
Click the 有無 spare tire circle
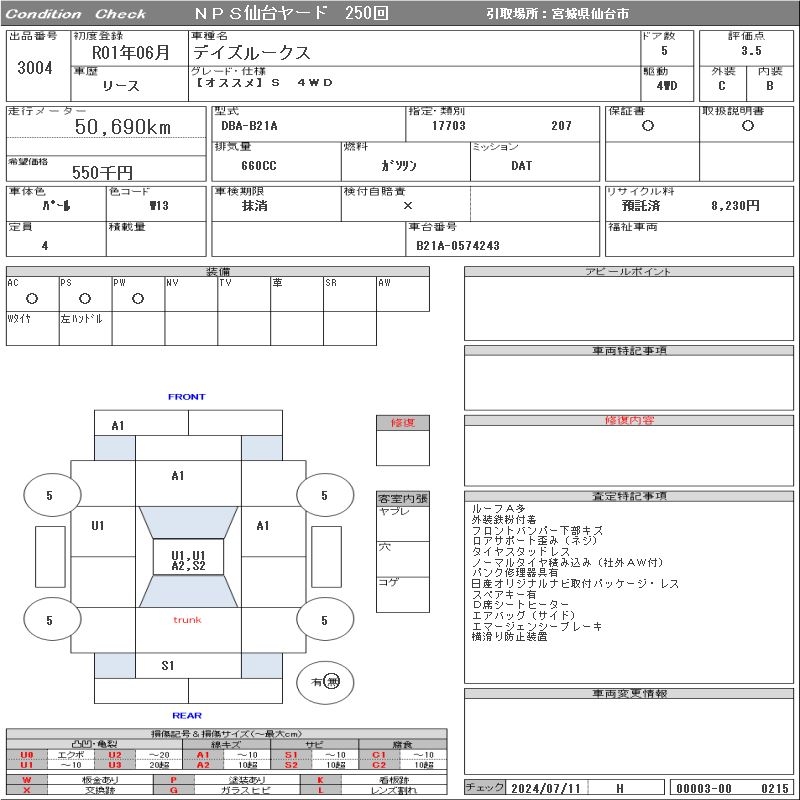(x=325, y=682)
